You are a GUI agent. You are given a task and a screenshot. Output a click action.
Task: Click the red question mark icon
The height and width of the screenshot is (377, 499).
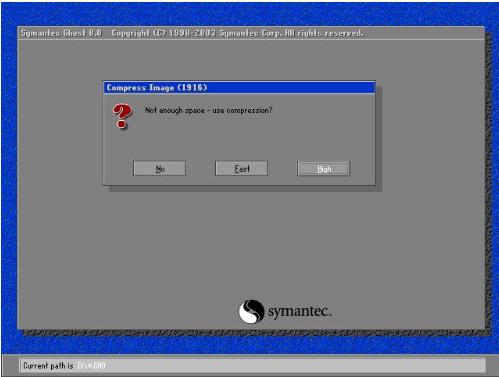(x=122, y=116)
